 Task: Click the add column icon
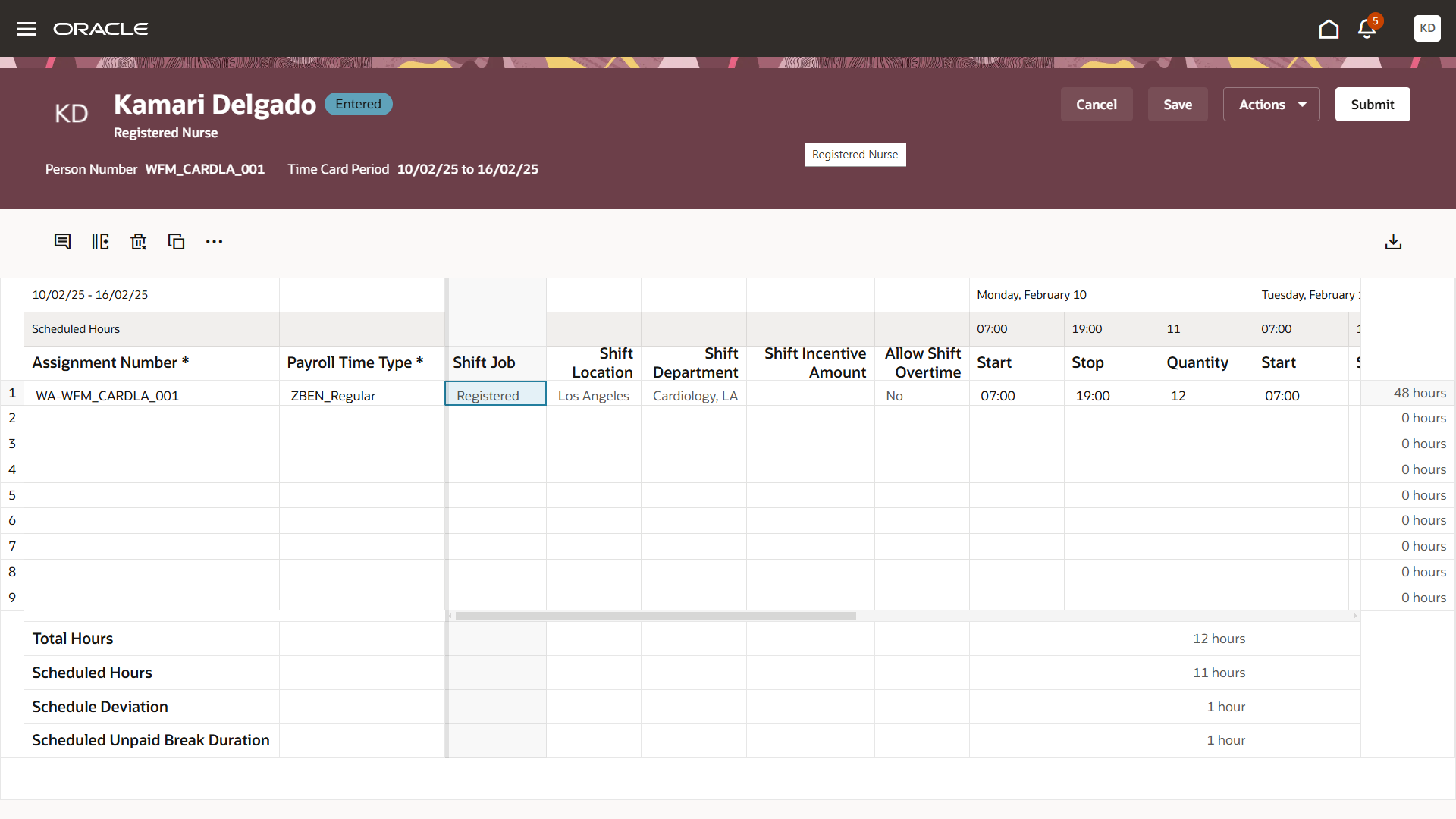100,242
